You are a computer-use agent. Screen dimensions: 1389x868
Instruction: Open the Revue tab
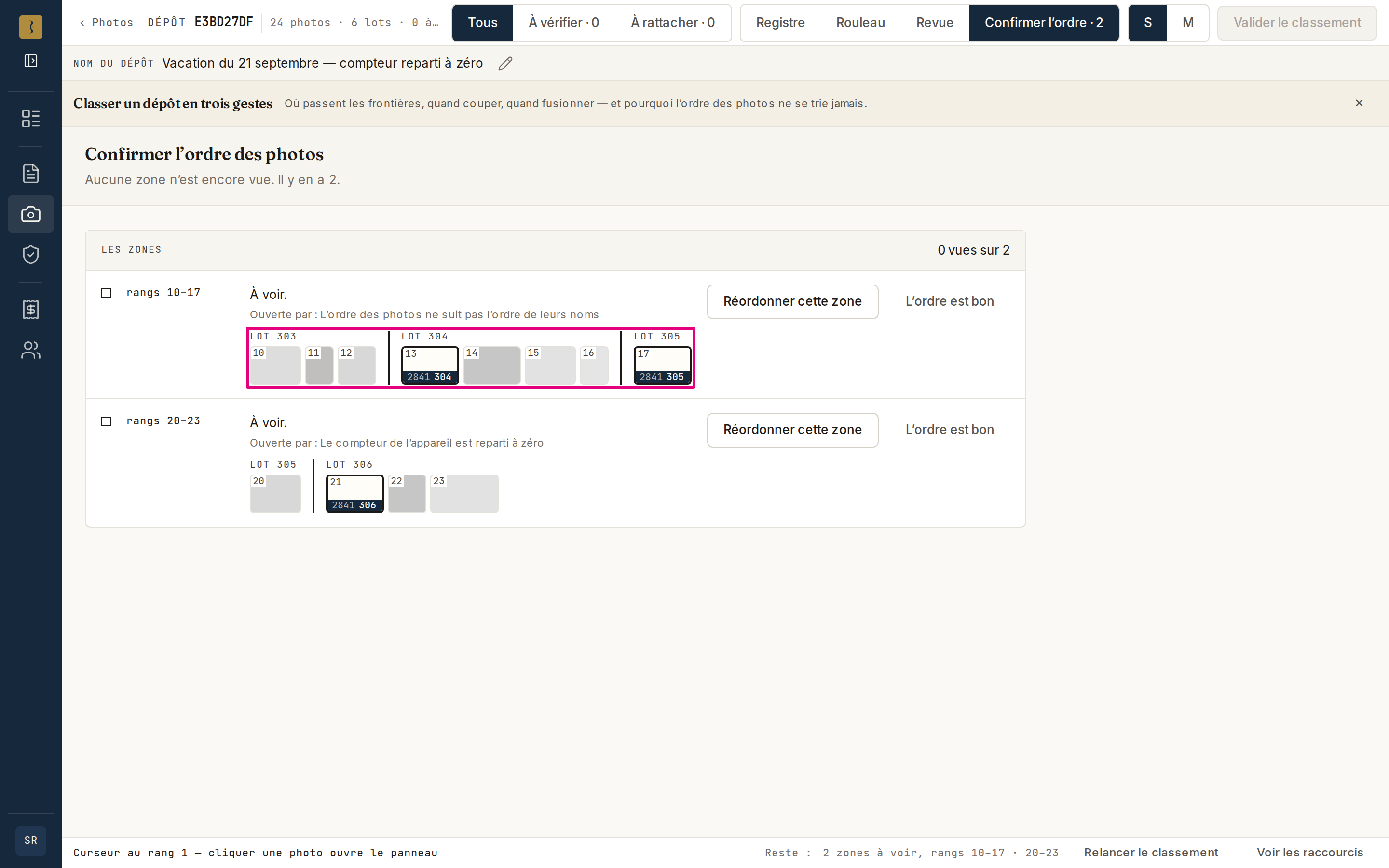coord(934,23)
